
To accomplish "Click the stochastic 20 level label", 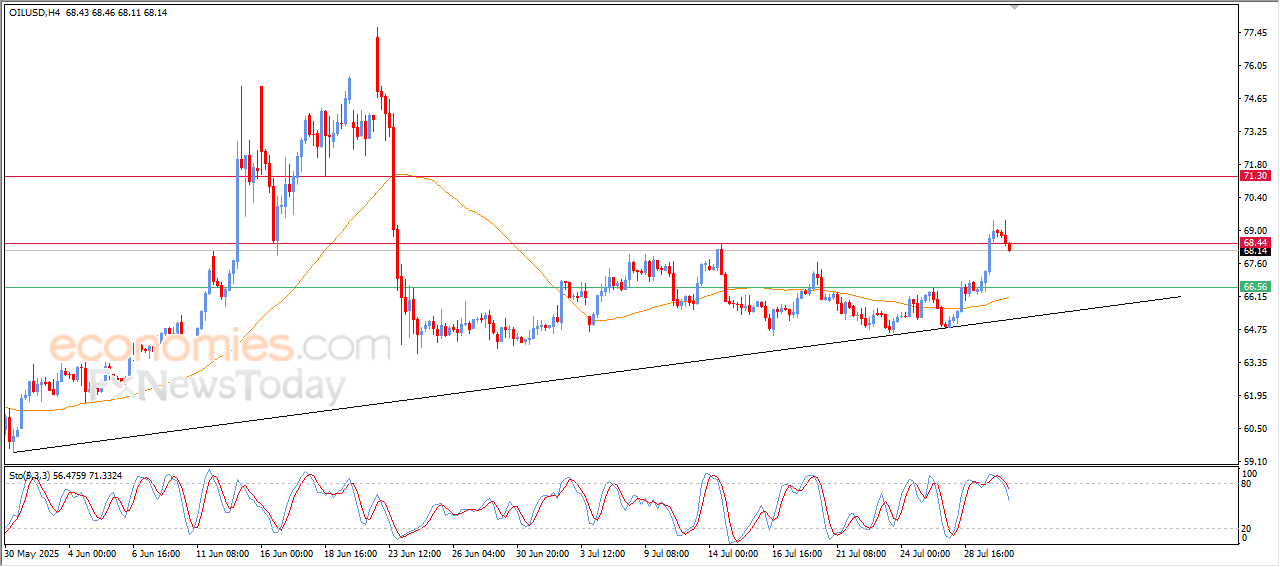I will (x=1248, y=528).
